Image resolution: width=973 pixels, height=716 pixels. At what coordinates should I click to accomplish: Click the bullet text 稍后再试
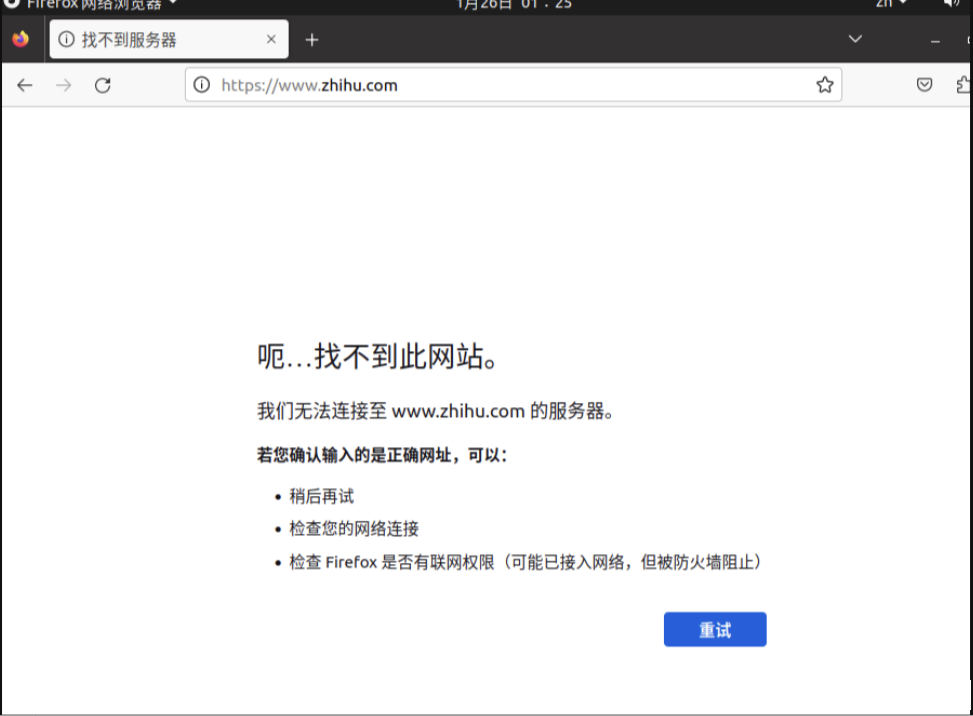(321, 496)
